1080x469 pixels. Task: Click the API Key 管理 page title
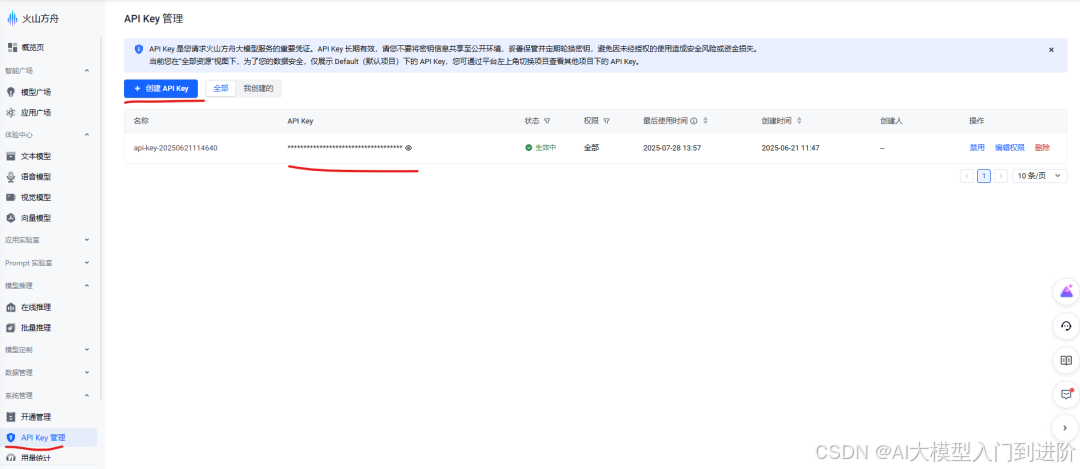click(154, 19)
